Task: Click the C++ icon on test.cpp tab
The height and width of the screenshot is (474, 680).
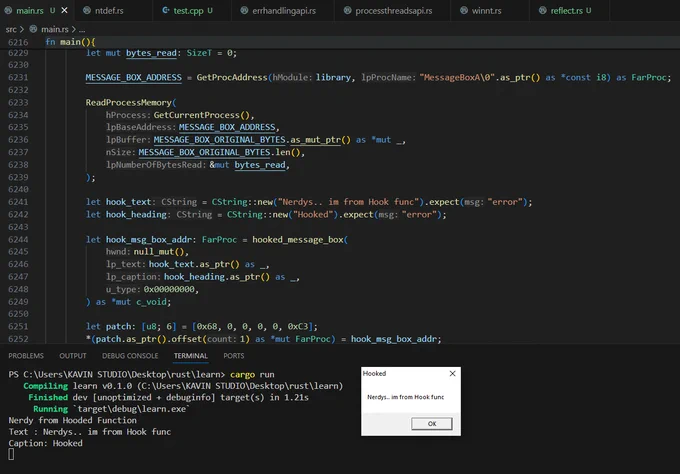Action: coord(165,10)
